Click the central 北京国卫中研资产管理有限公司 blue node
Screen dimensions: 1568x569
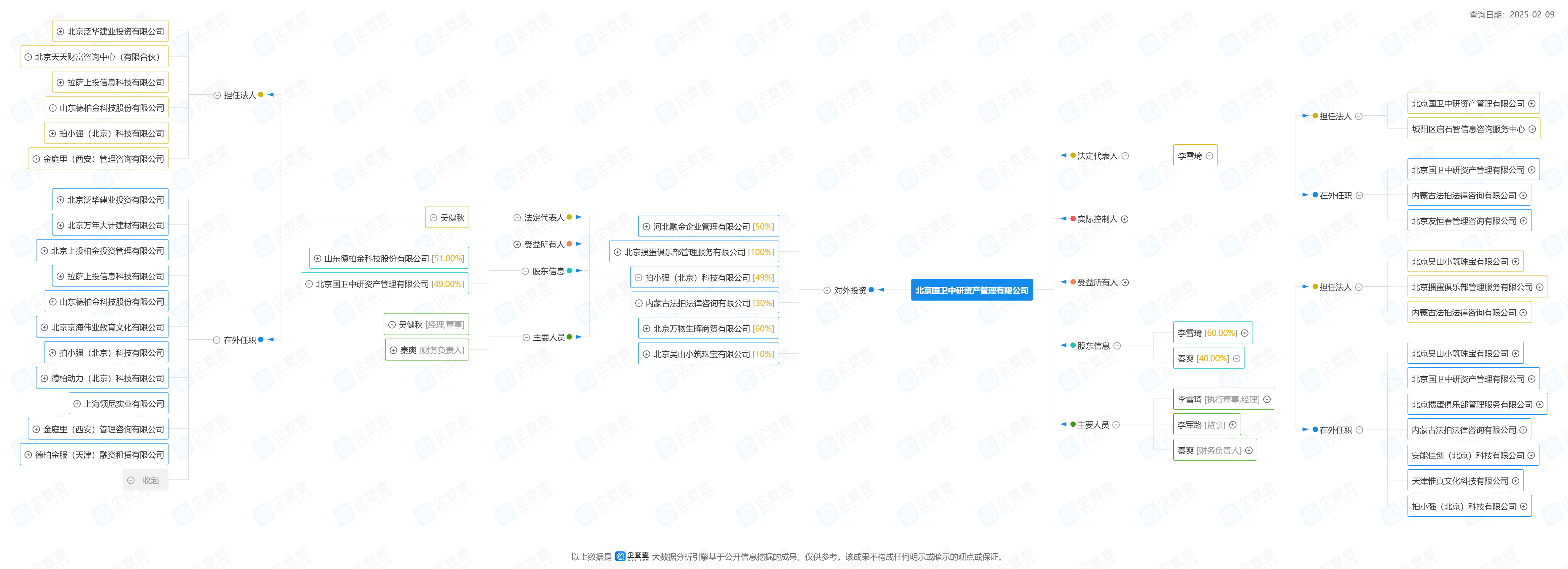tap(972, 290)
